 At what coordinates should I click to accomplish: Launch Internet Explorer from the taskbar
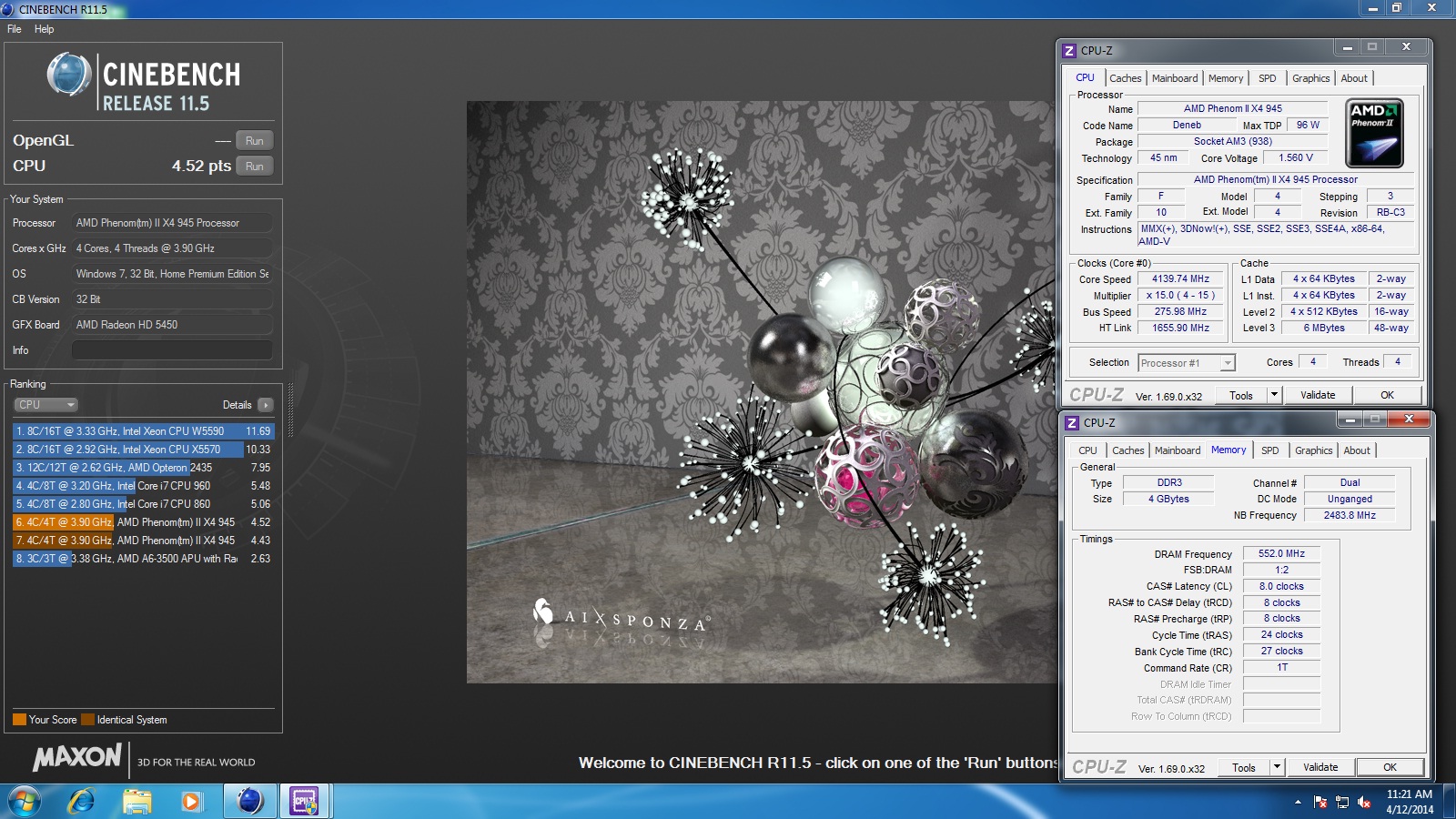pos(82,802)
